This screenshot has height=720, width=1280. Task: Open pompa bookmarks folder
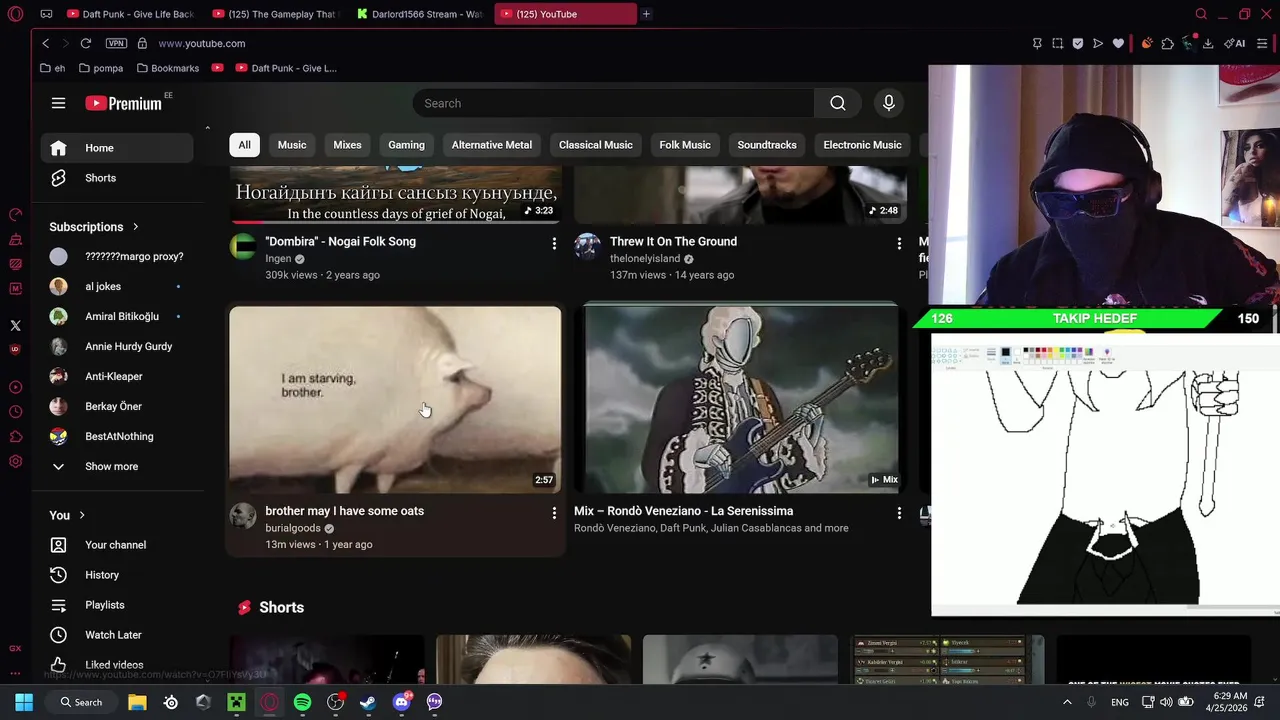pyautogui.click(x=101, y=68)
